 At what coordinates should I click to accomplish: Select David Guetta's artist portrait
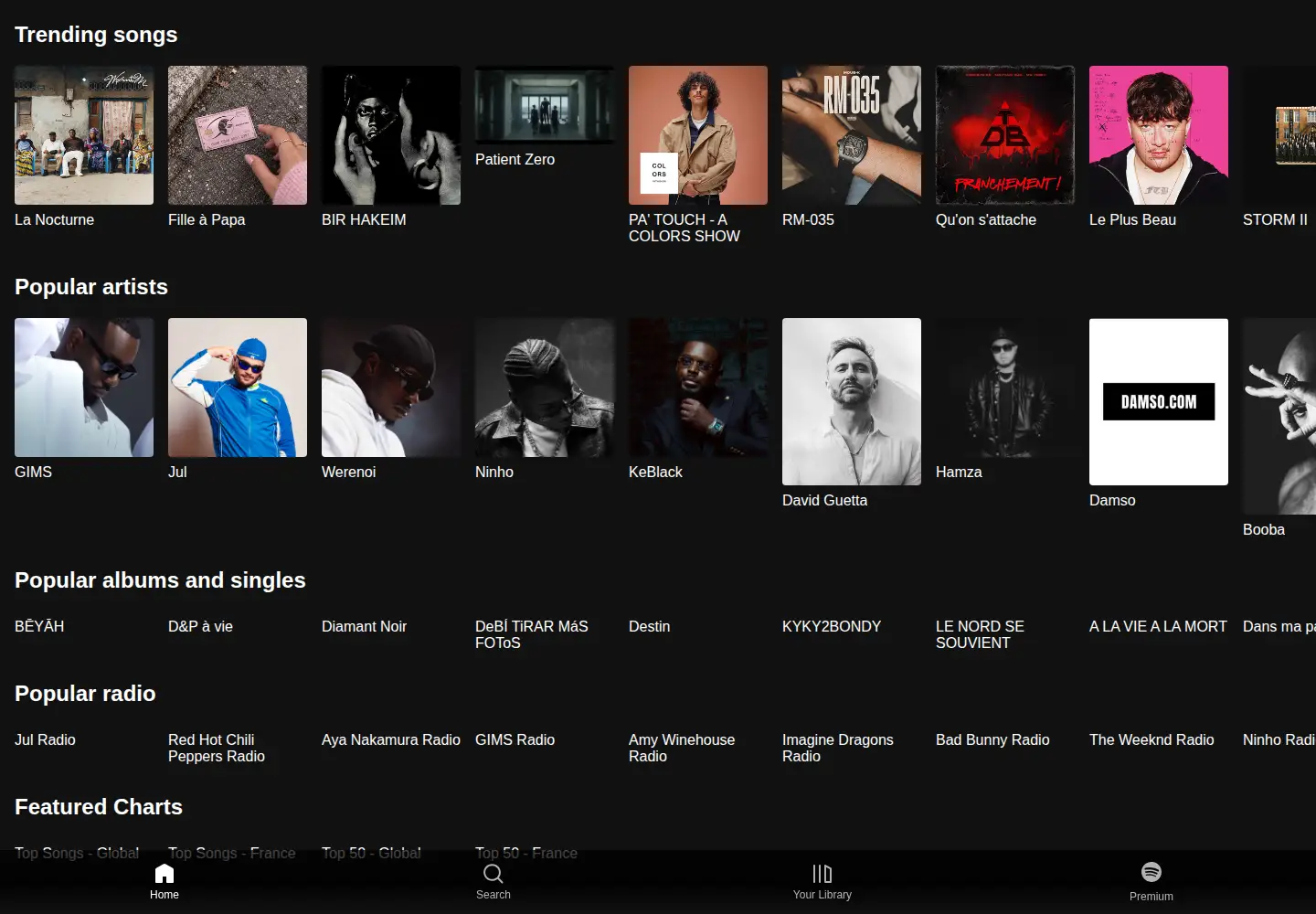852,401
